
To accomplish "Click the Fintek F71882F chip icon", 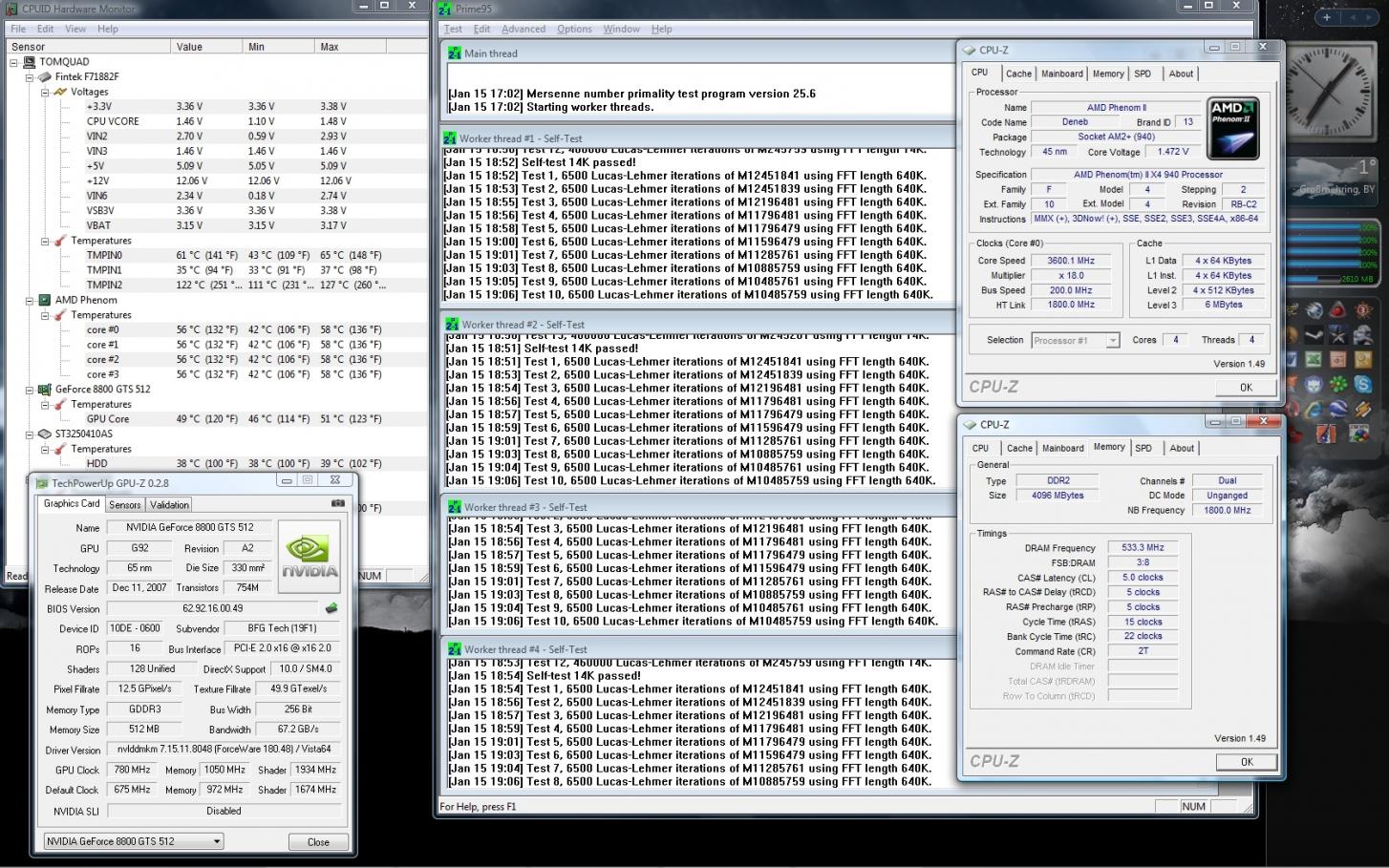I will (45, 77).
